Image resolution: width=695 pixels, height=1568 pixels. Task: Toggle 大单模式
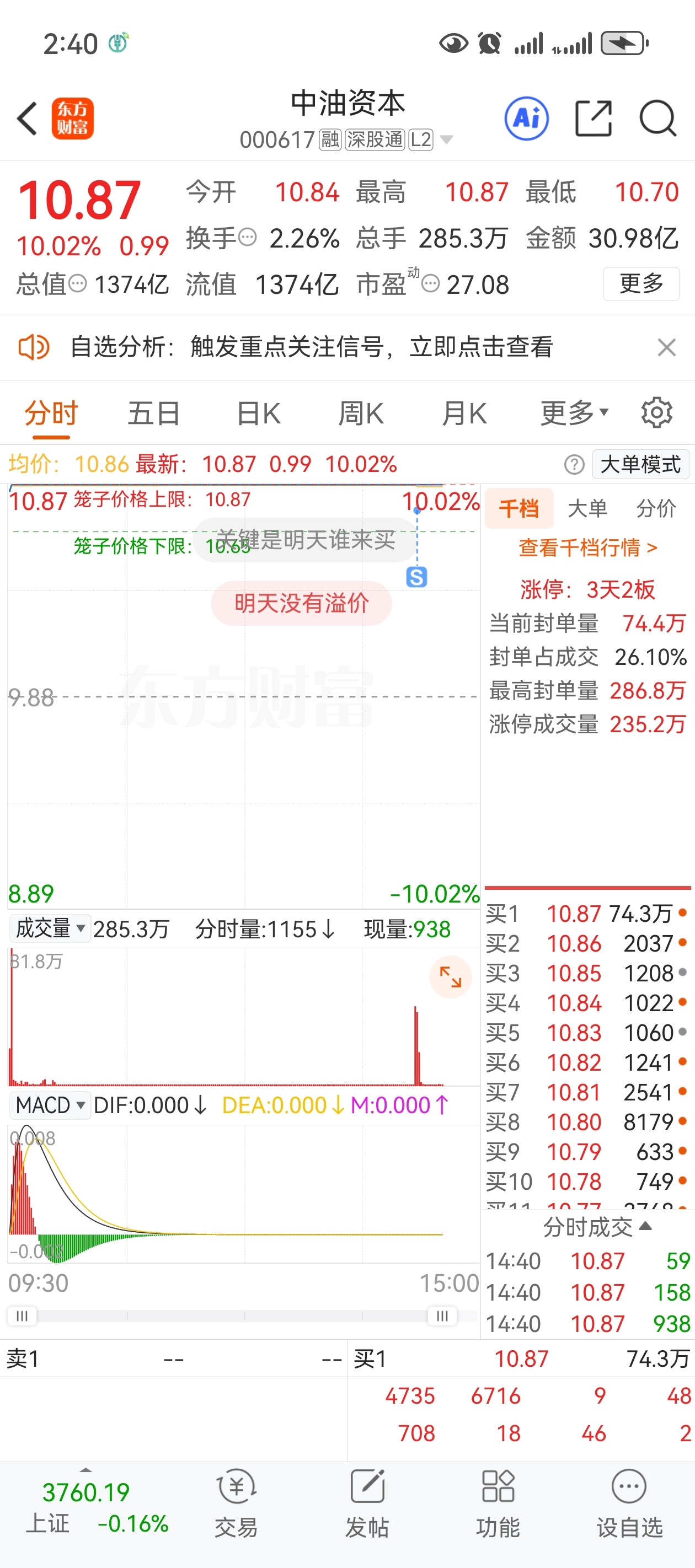[641, 464]
